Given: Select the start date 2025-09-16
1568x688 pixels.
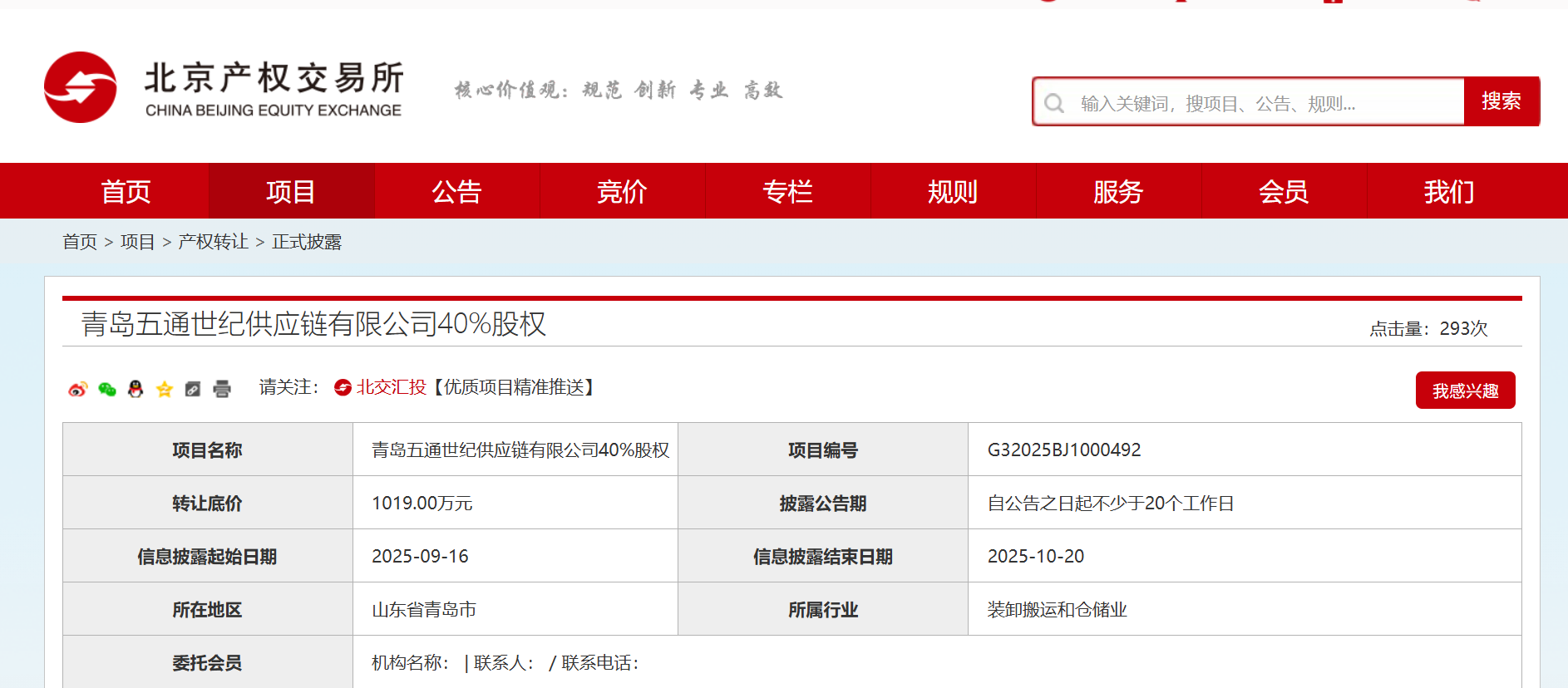Looking at the screenshot, I should click(x=420, y=556).
